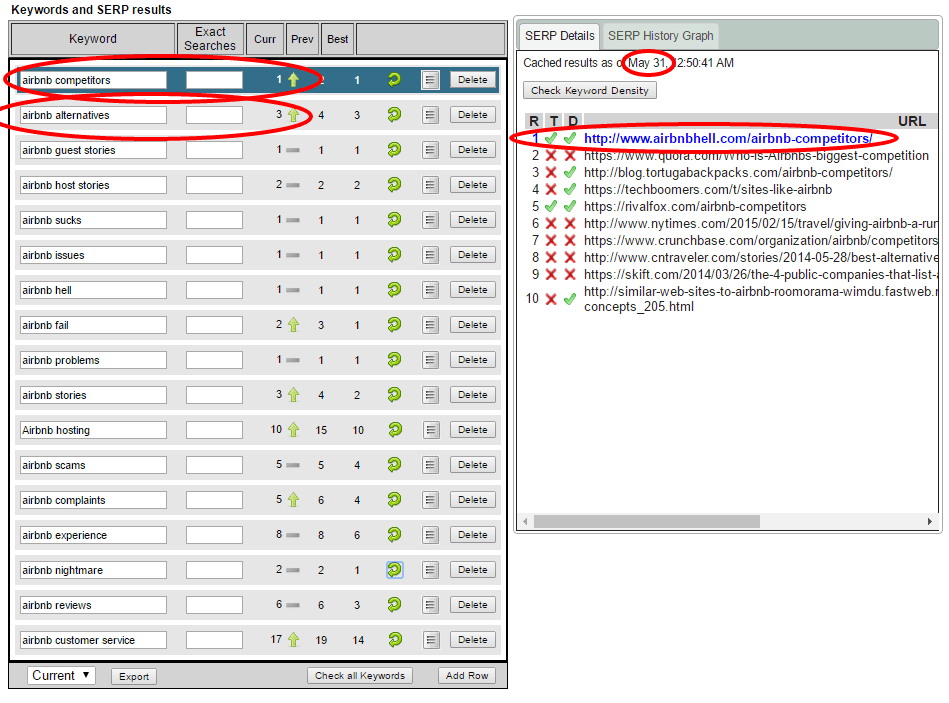This screenshot has width=949, height=703.
Task: Open the nytimes.com result URL
Action: [x=760, y=223]
